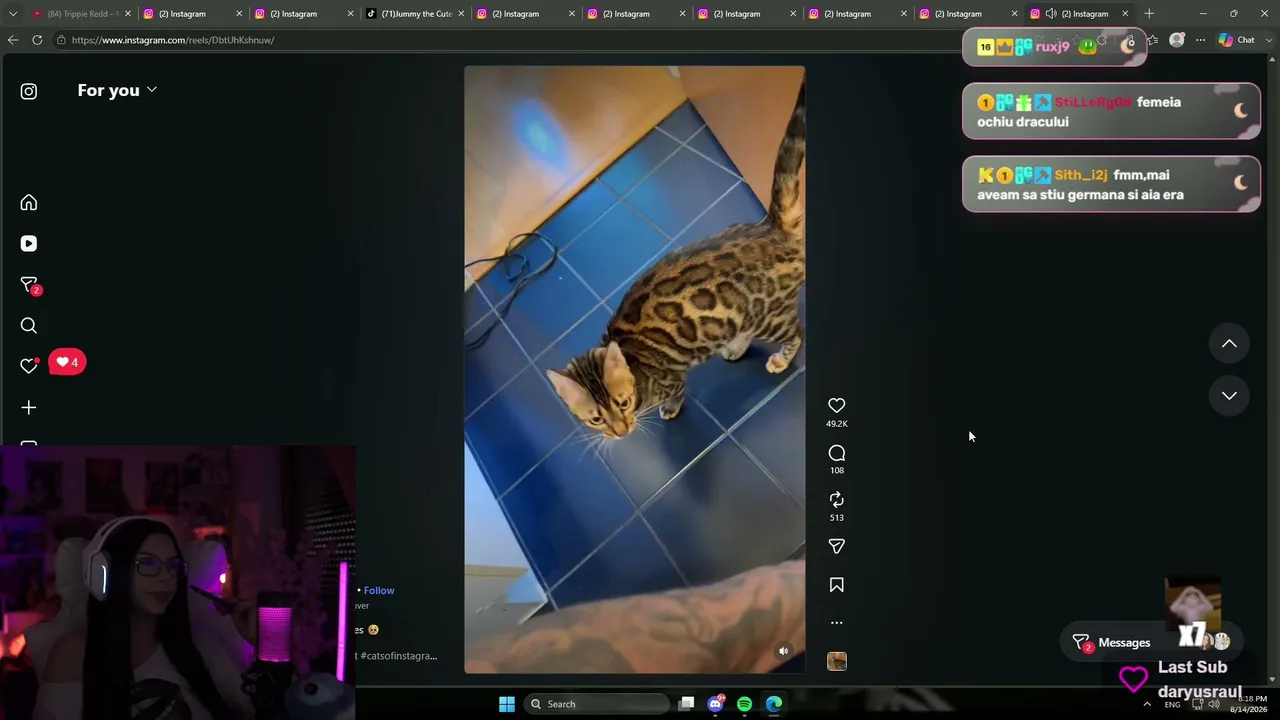Open browser Settings and more menu
The image size is (1280, 720).
(1201, 40)
